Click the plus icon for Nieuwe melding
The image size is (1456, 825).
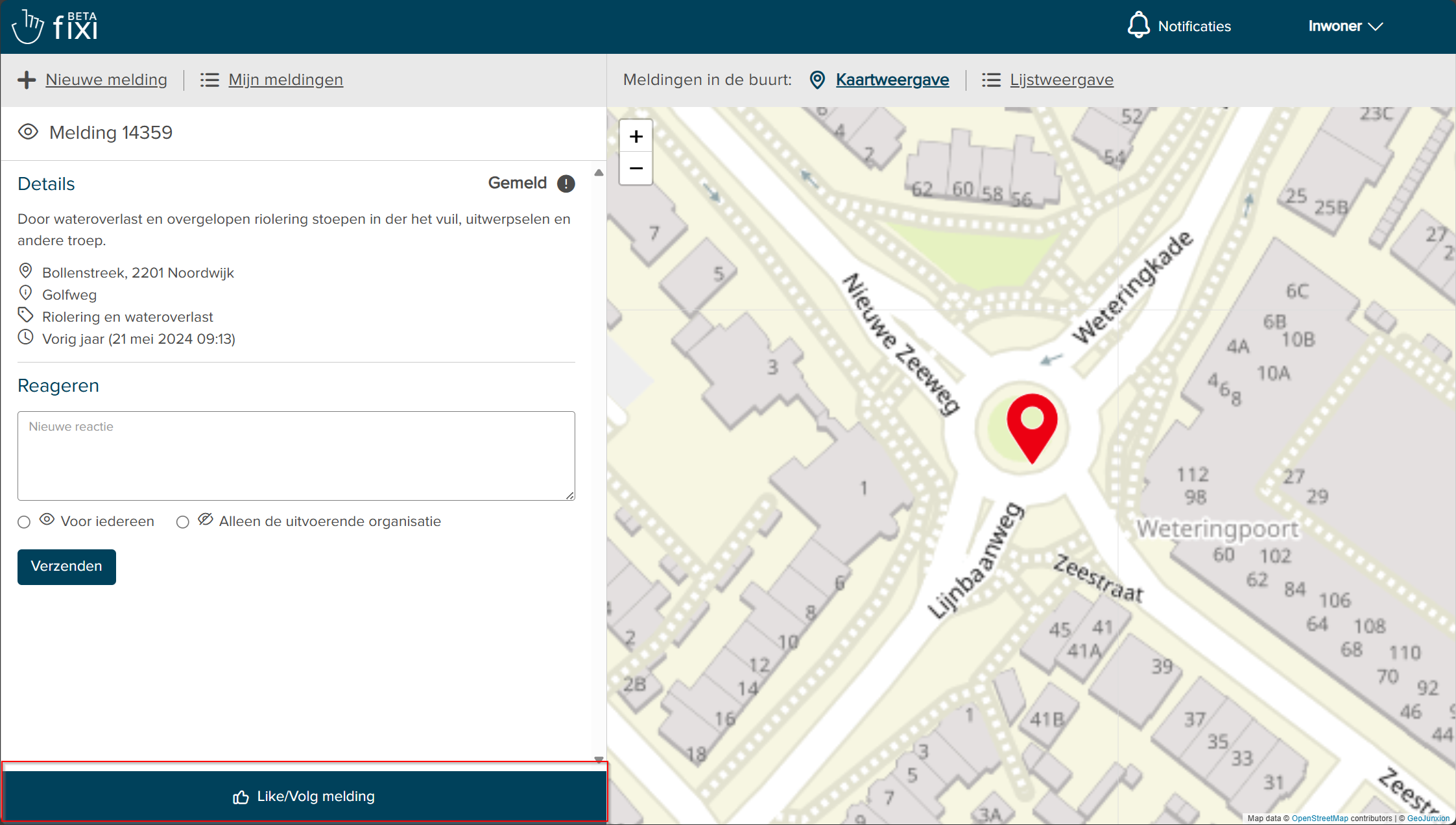27,80
